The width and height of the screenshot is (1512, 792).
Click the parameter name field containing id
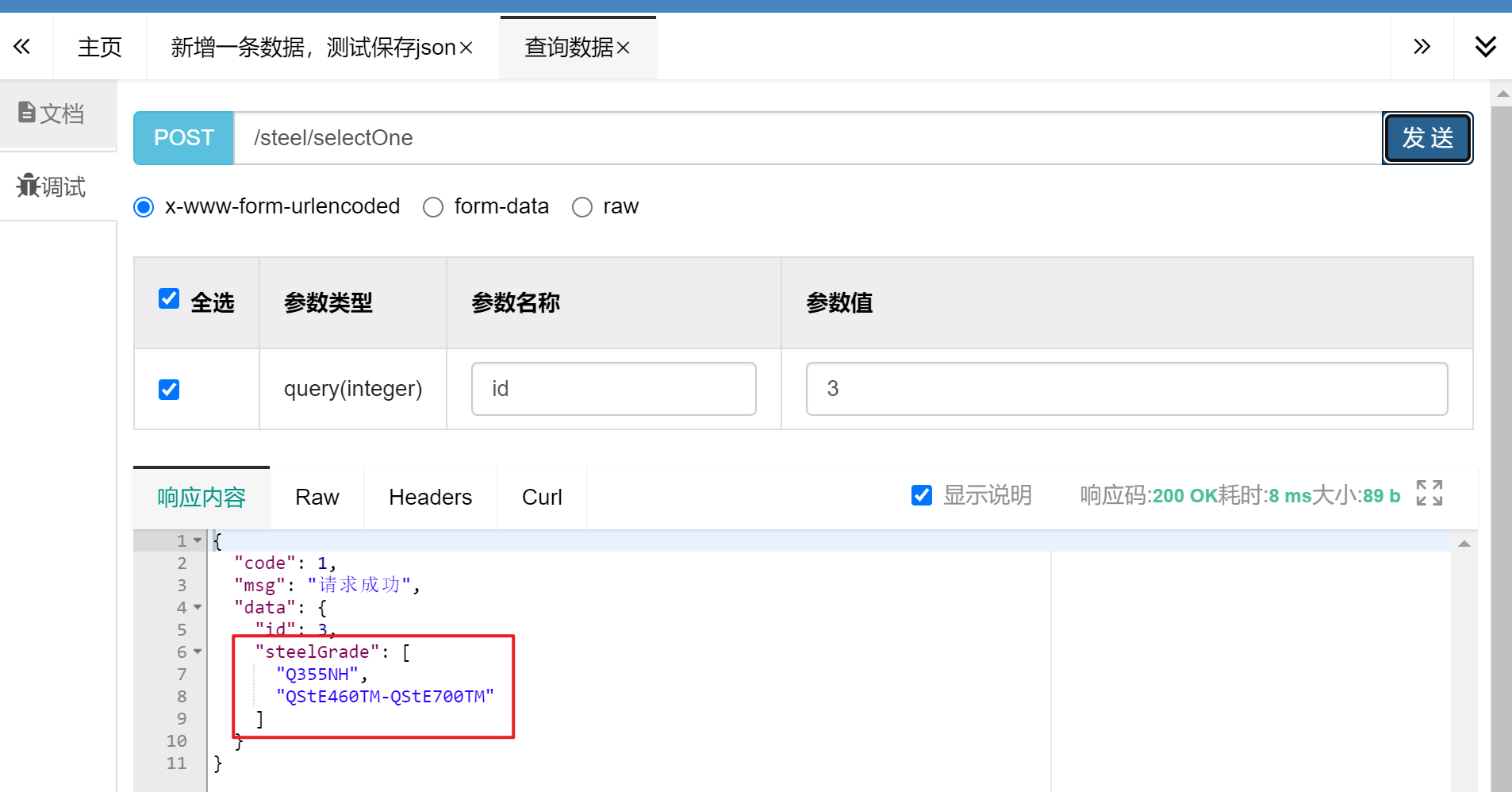coord(614,389)
